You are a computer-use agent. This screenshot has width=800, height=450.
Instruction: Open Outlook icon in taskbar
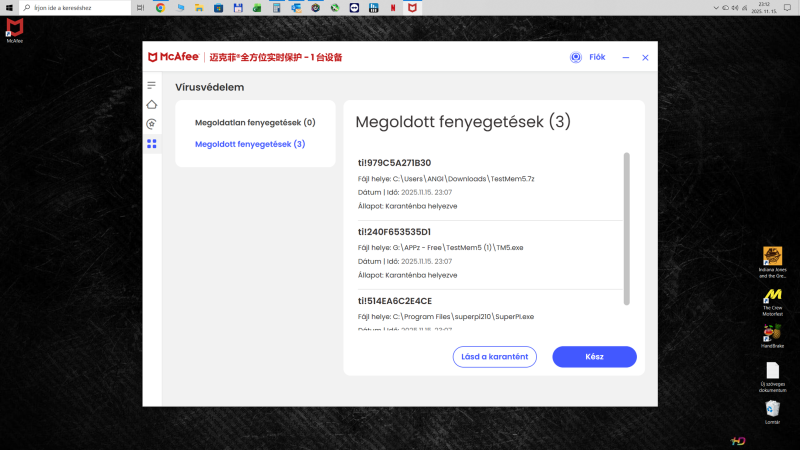(x=296, y=8)
